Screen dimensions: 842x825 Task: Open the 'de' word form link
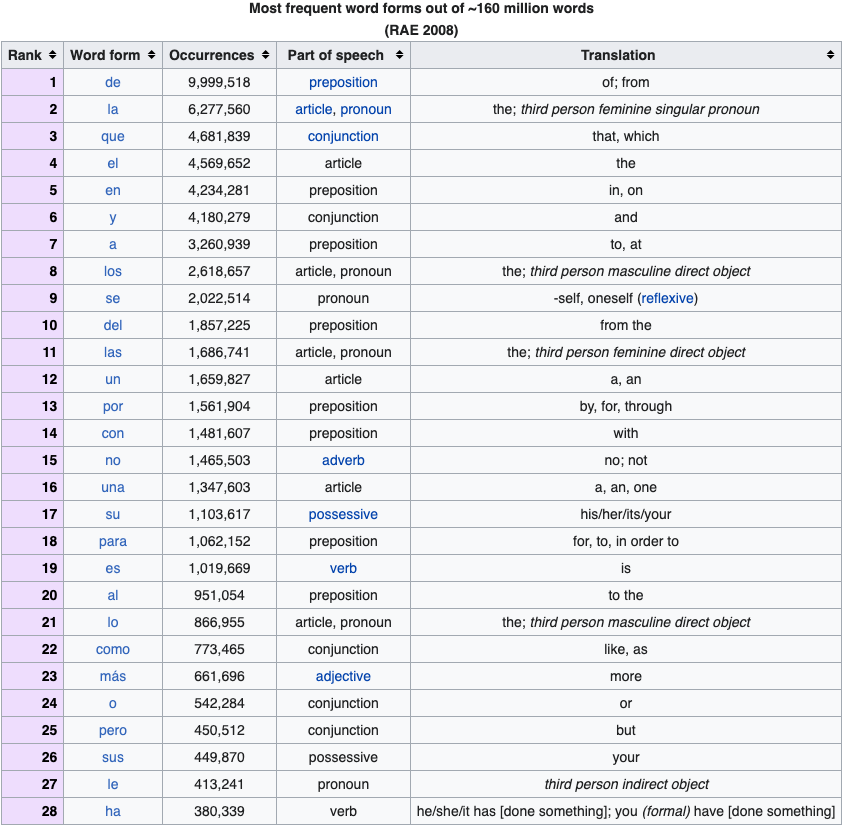coord(112,82)
